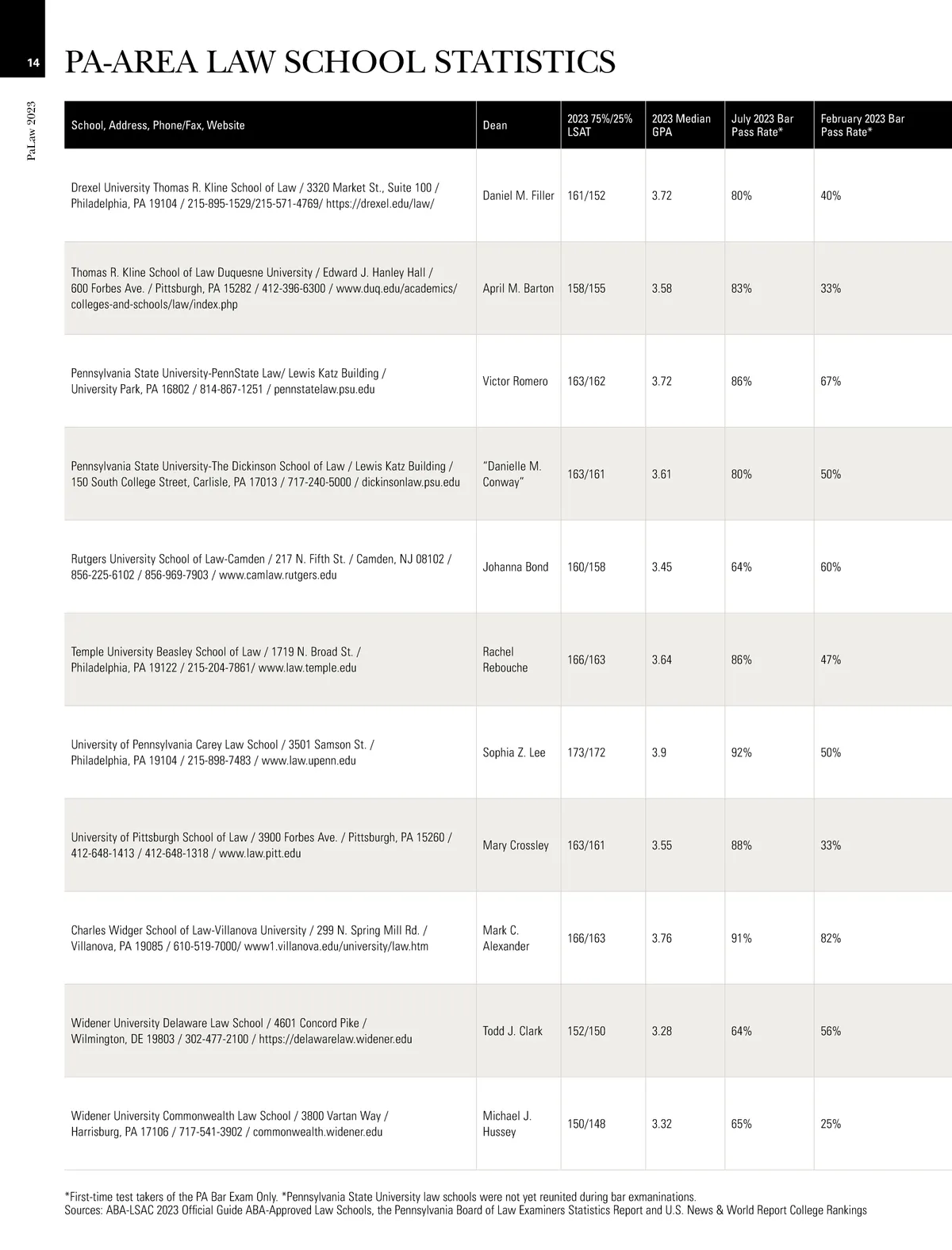
Task: Click the pennstatelaw.psu.edu URL
Action: [x=324, y=390]
